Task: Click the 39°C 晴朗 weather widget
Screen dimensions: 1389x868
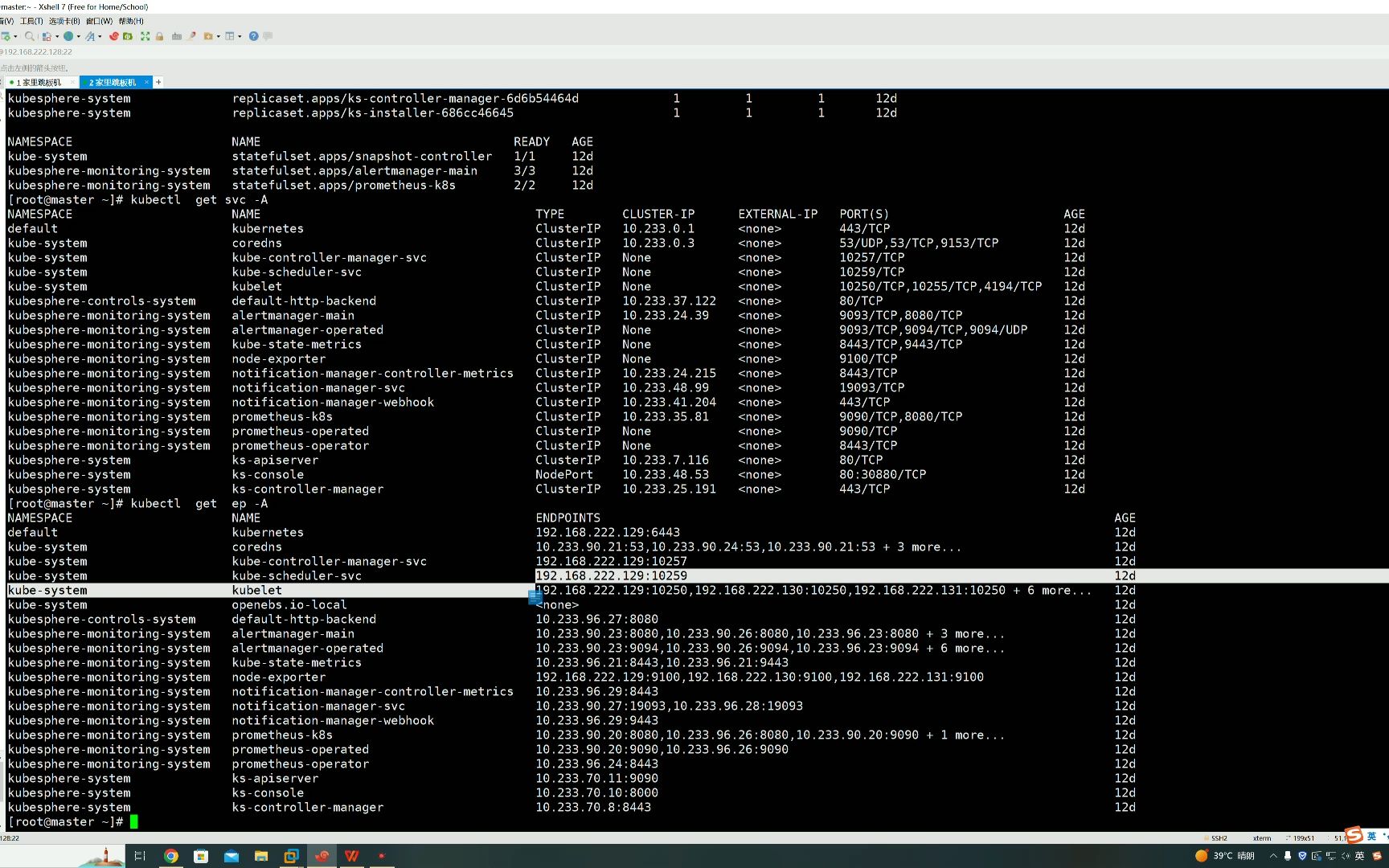Action: click(x=1225, y=856)
